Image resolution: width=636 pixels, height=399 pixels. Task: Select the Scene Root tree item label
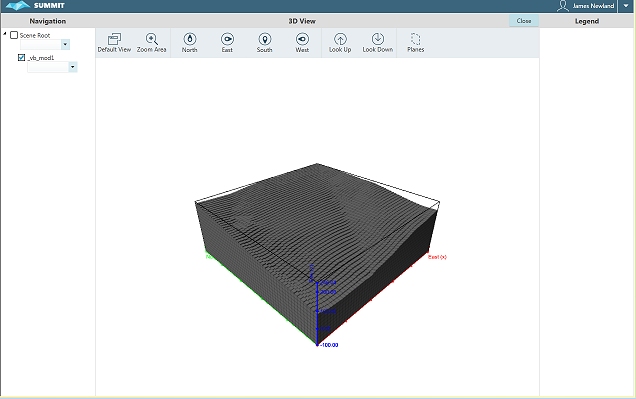35,35
